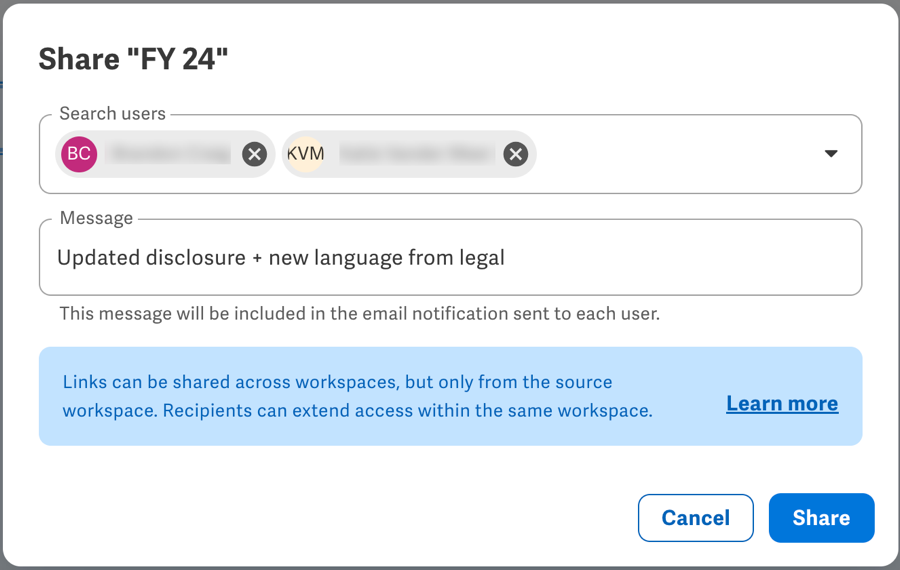This screenshot has width=900, height=570.
Task: Click the plus sign in message text
Action: click(x=257, y=258)
